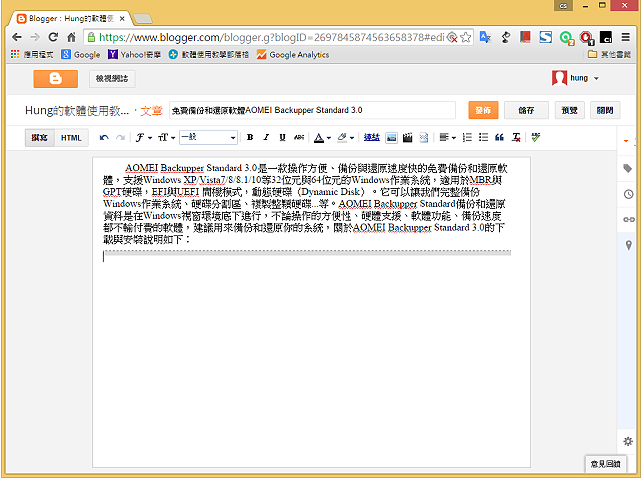Insert a jump break
Screen dimensions: 641x481
[x=424, y=138]
